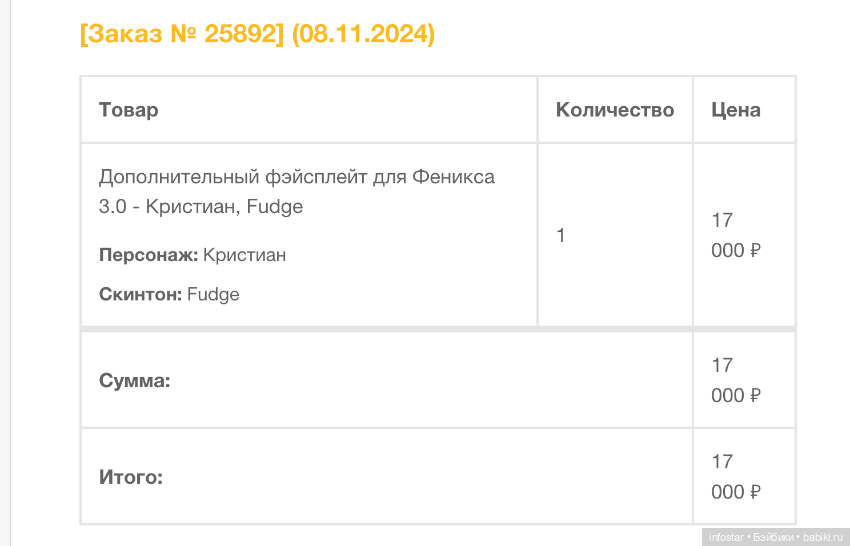The height and width of the screenshot is (546, 850).
Task: Click the Количество column header
Action: (x=615, y=110)
